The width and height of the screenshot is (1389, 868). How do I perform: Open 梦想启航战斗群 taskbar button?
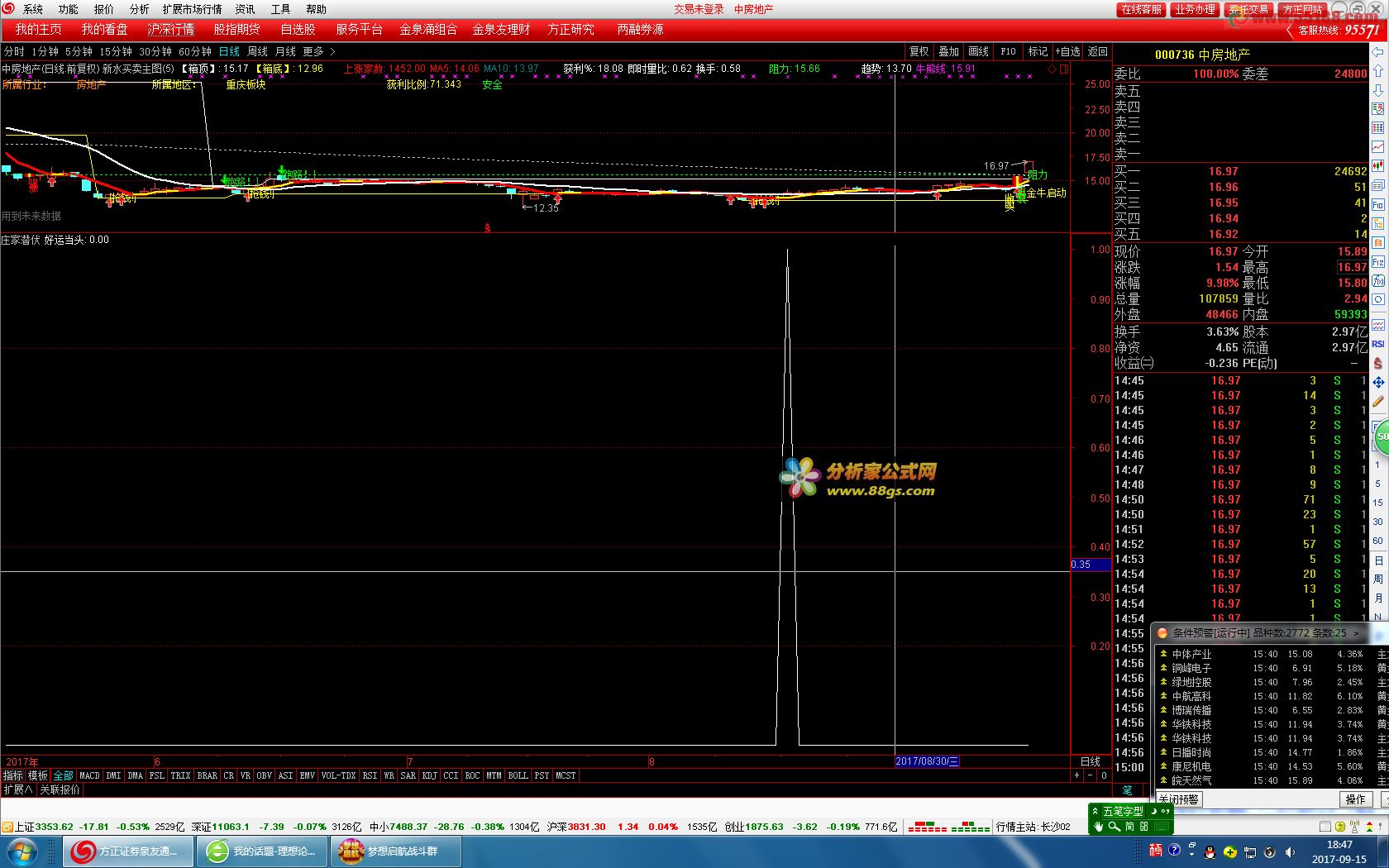click(396, 851)
